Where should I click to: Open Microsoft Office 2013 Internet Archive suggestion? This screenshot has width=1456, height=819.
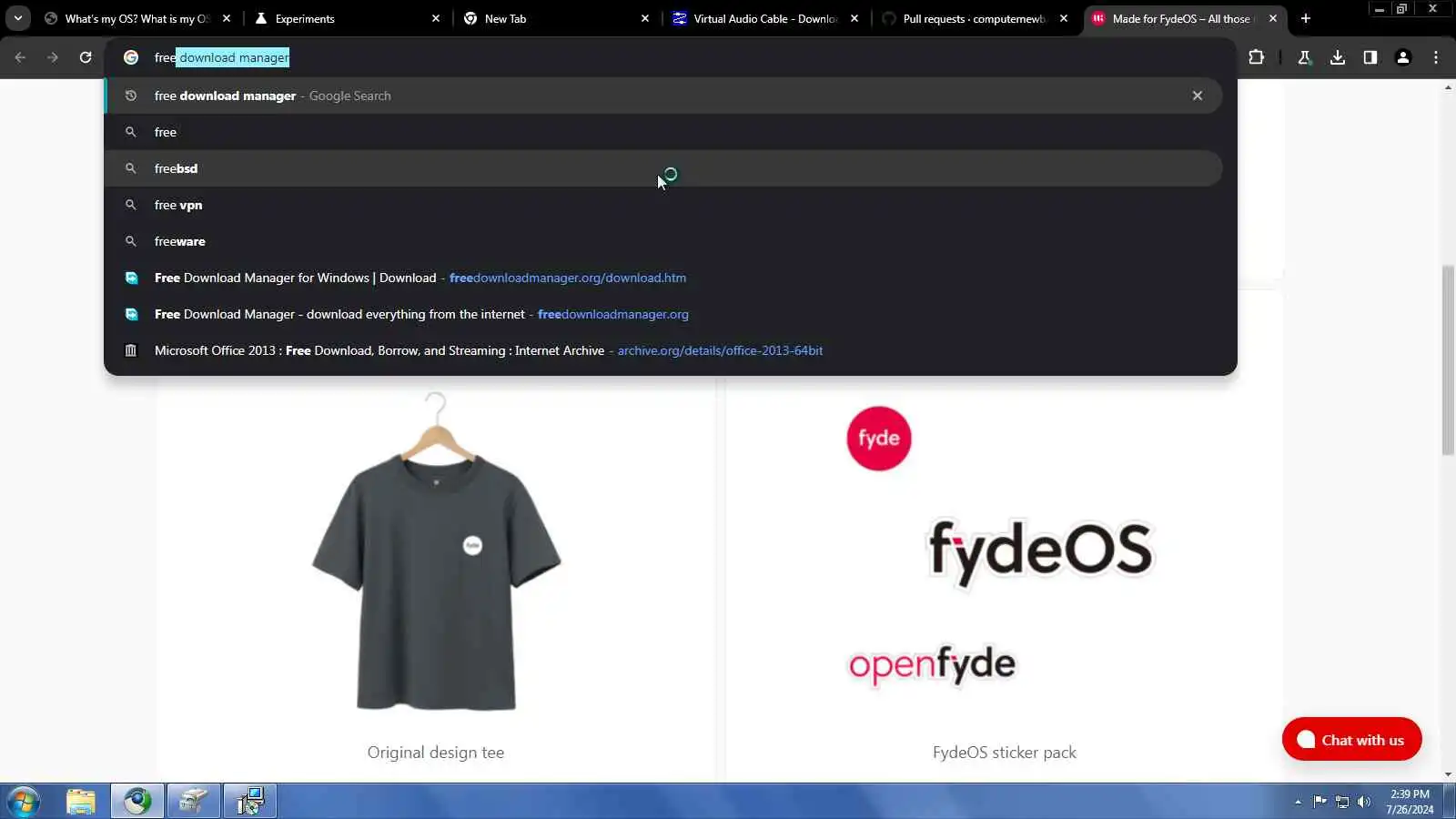pos(663,350)
